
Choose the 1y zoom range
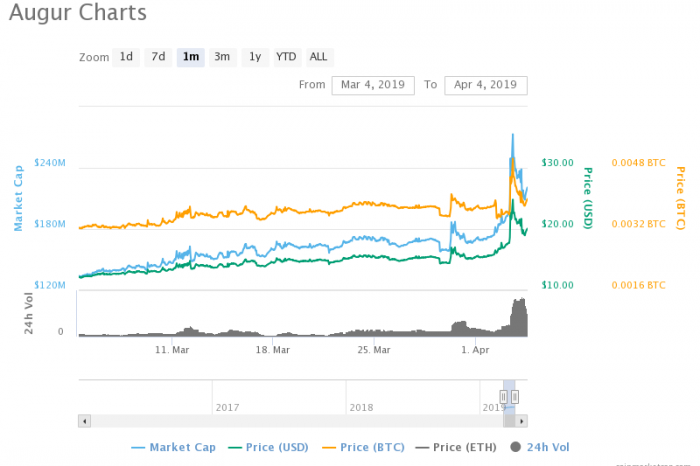coord(255,57)
